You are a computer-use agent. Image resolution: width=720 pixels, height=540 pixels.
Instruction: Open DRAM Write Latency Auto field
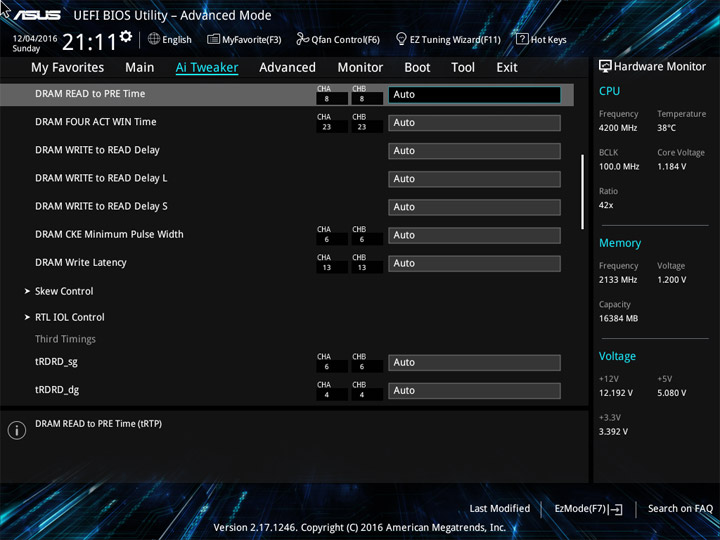point(474,264)
